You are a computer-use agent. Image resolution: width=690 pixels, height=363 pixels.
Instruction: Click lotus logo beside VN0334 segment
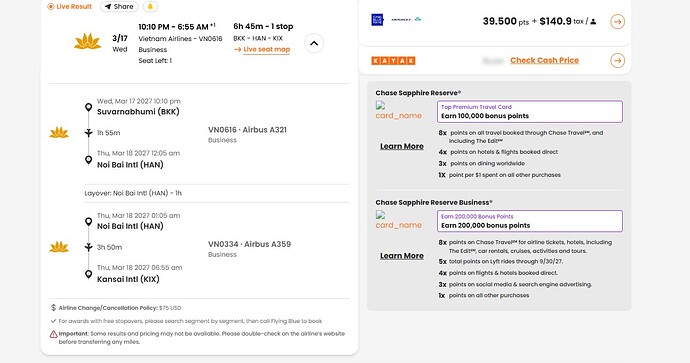pyautogui.click(x=59, y=247)
